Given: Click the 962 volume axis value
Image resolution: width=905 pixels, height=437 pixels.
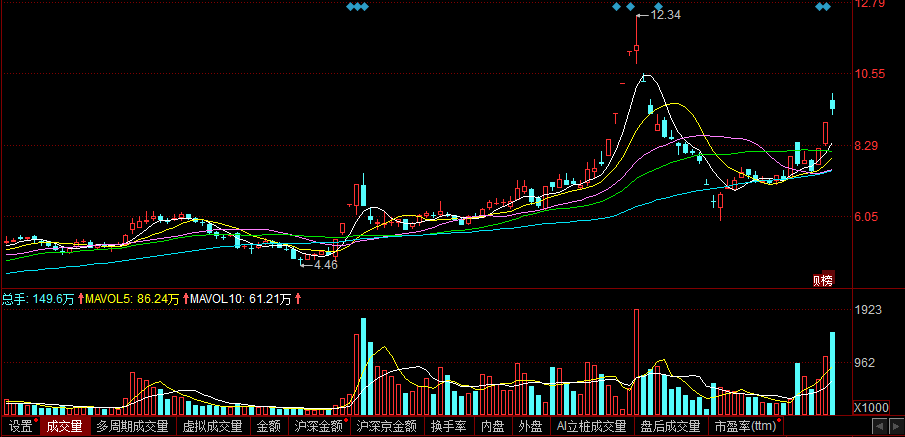Looking at the screenshot, I should coord(866,363).
